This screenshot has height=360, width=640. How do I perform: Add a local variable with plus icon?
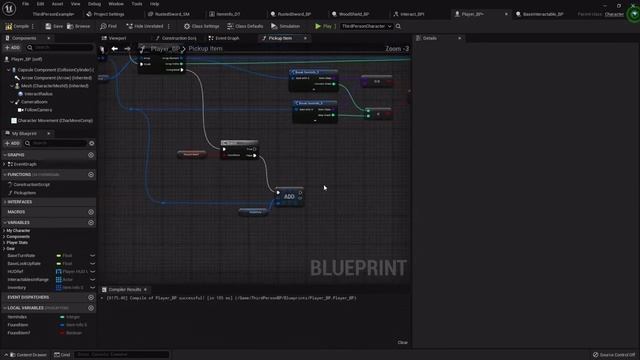(91, 308)
